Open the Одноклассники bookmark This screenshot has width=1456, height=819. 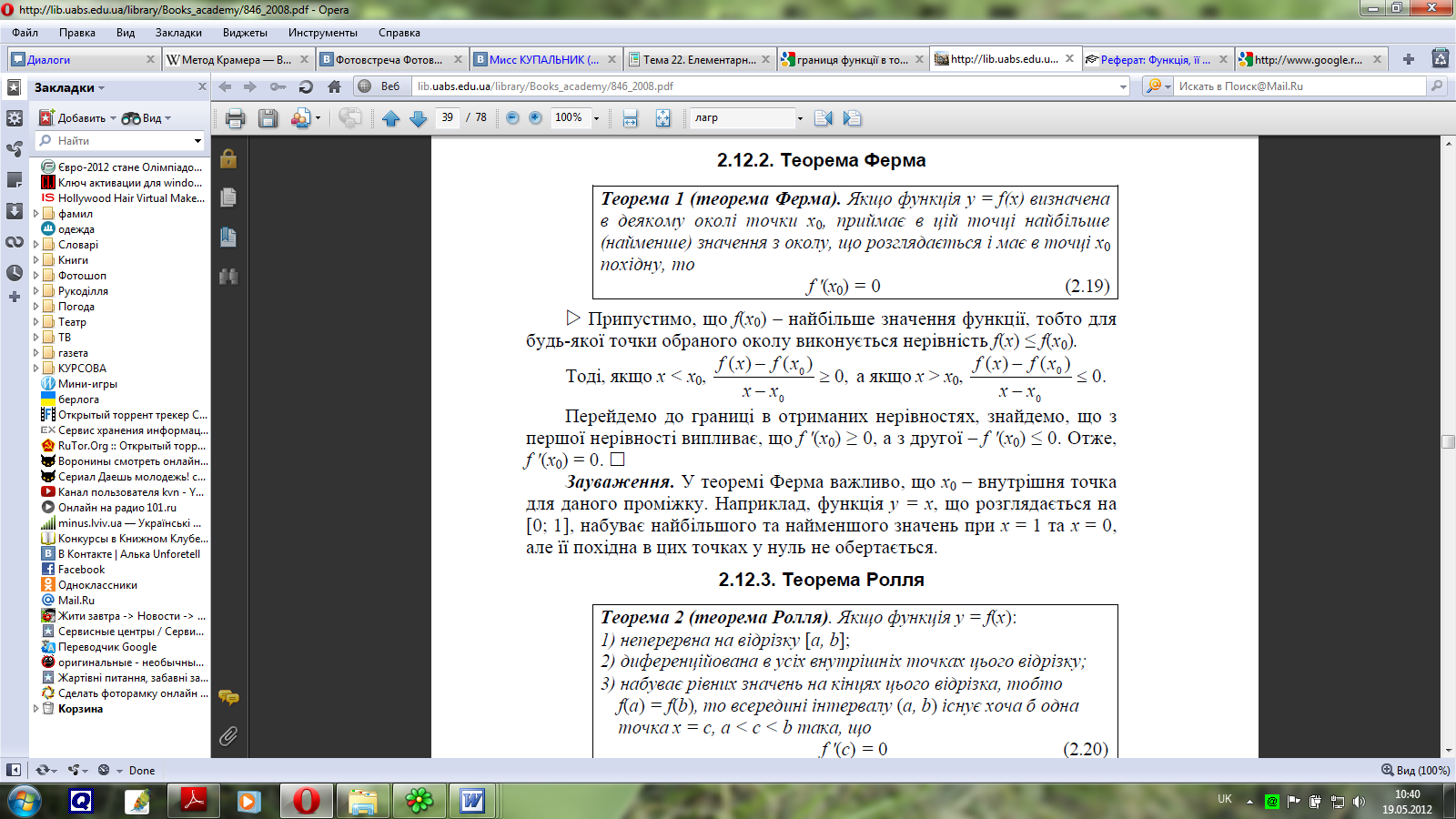pyautogui.click(x=97, y=585)
